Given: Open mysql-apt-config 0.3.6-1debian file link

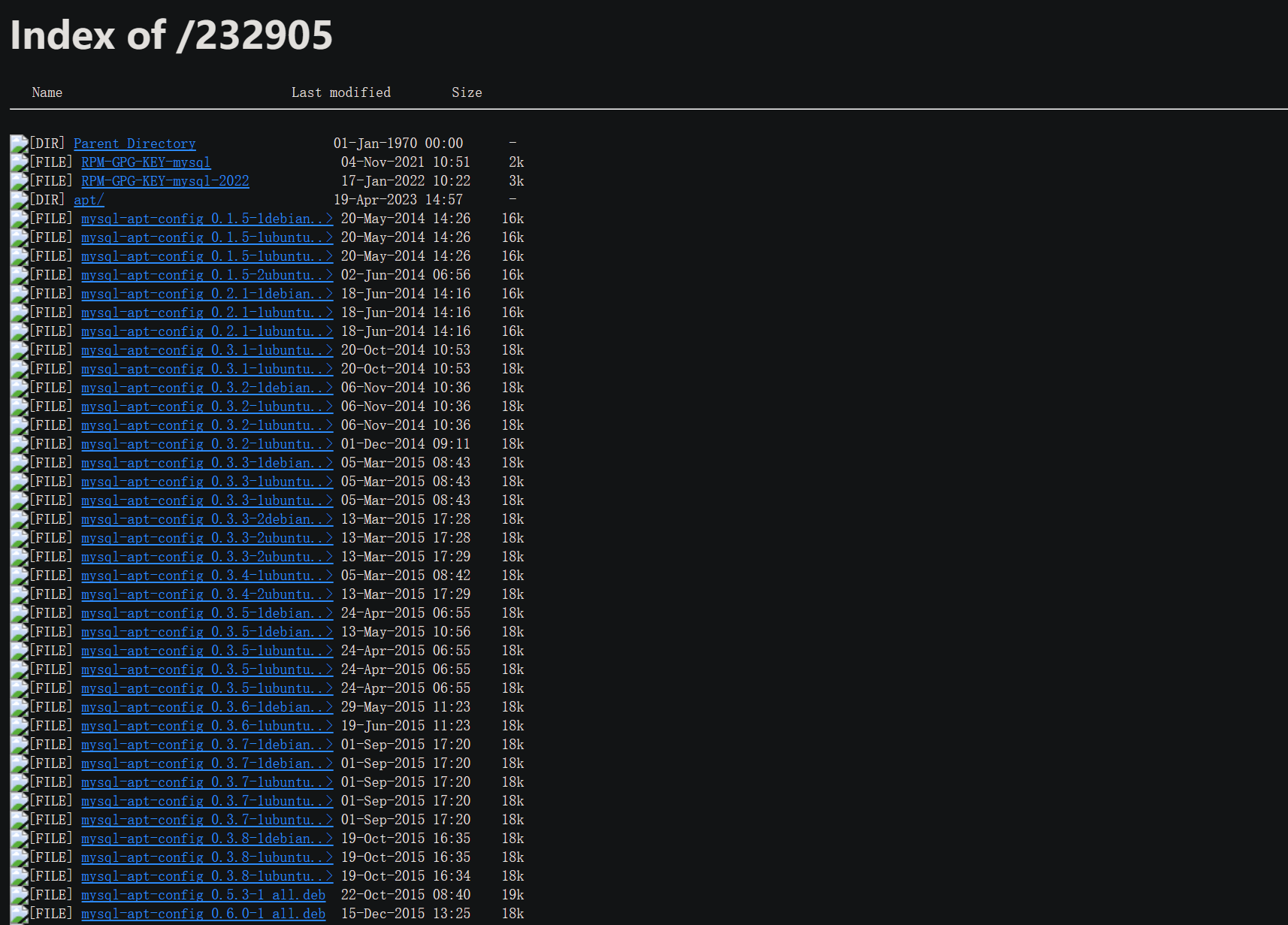Looking at the screenshot, I should (x=207, y=707).
